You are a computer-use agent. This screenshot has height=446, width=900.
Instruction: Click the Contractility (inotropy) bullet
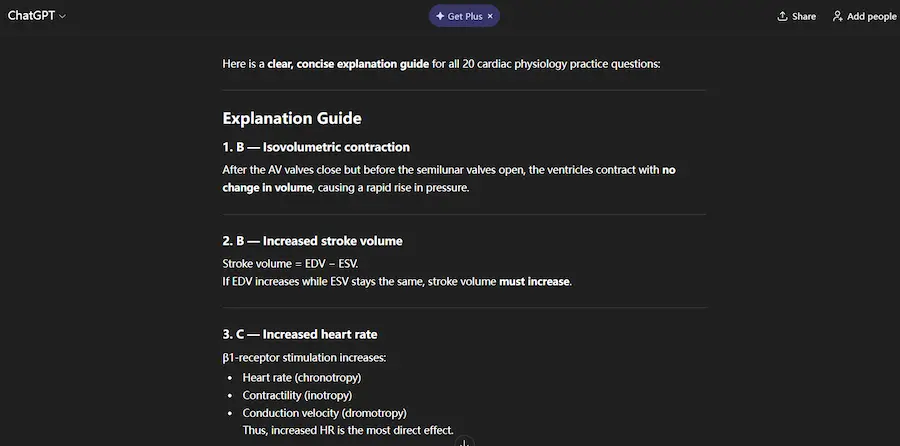tap(297, 395)
